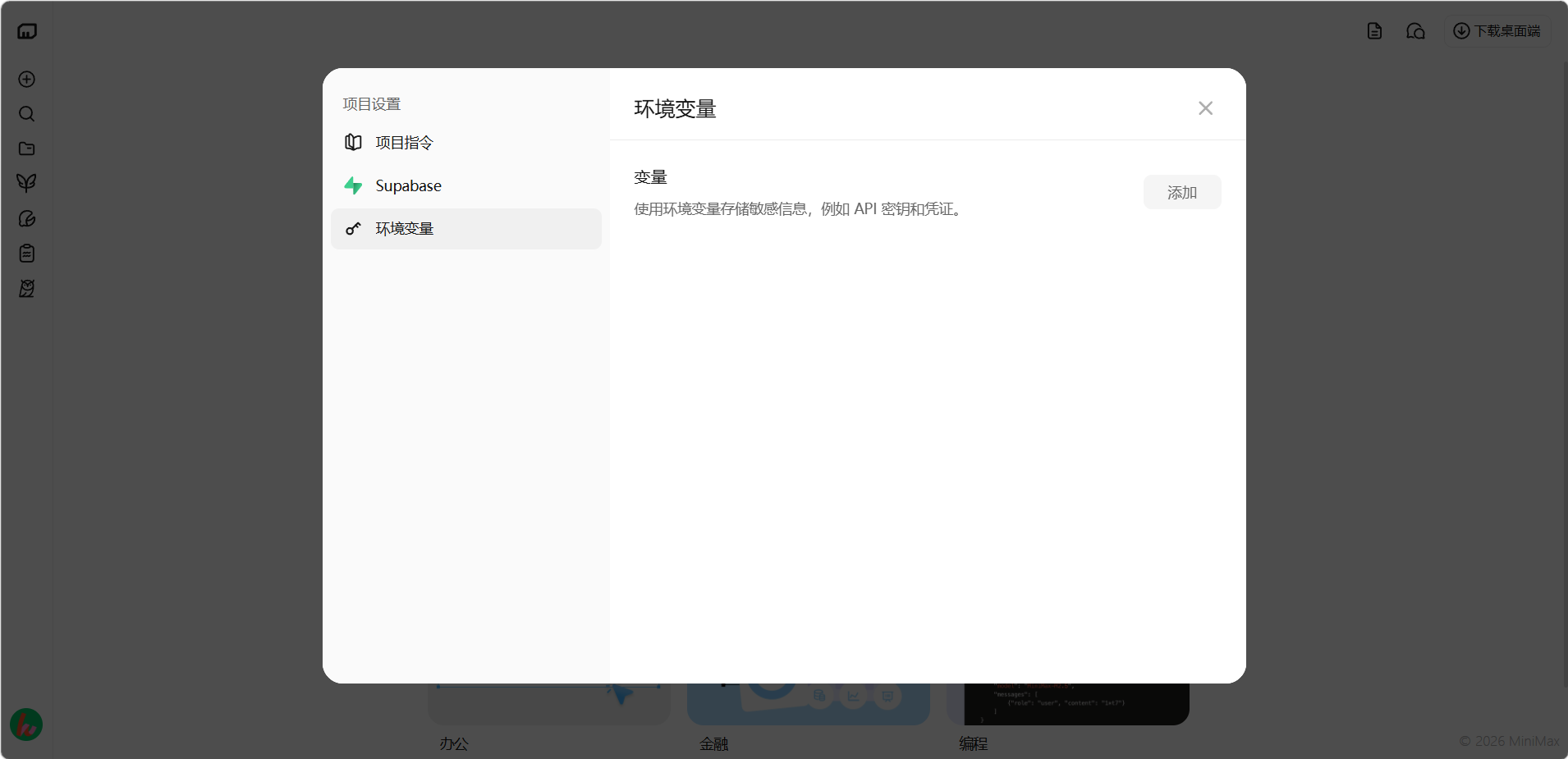The image size is (1568, 759).
Task: Click the 编程 label text
Action: pyautogui.click(x=973, y=743)
